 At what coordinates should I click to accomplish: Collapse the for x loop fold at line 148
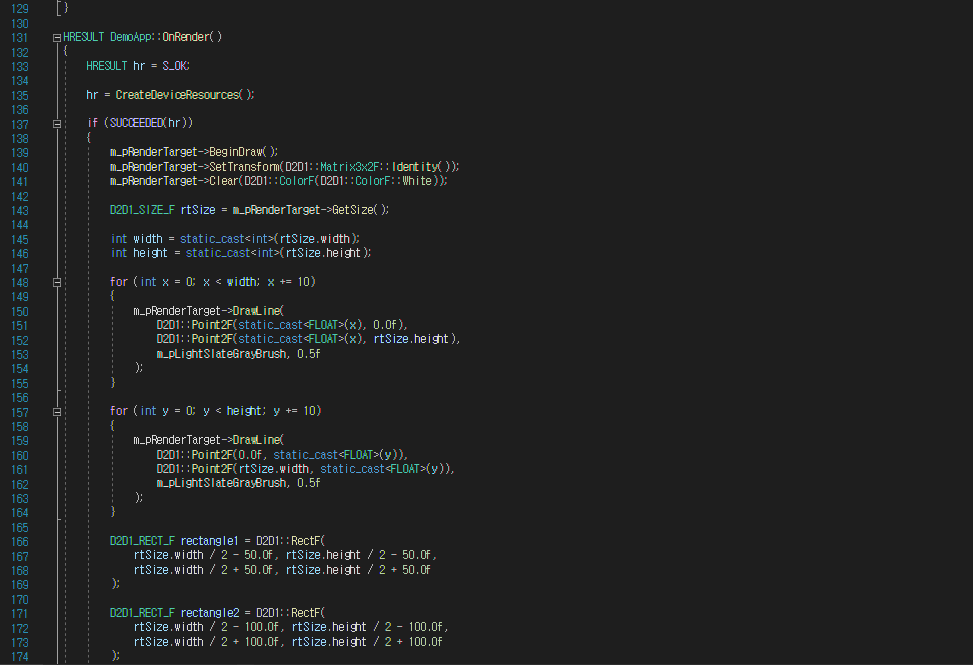[56, 282]
